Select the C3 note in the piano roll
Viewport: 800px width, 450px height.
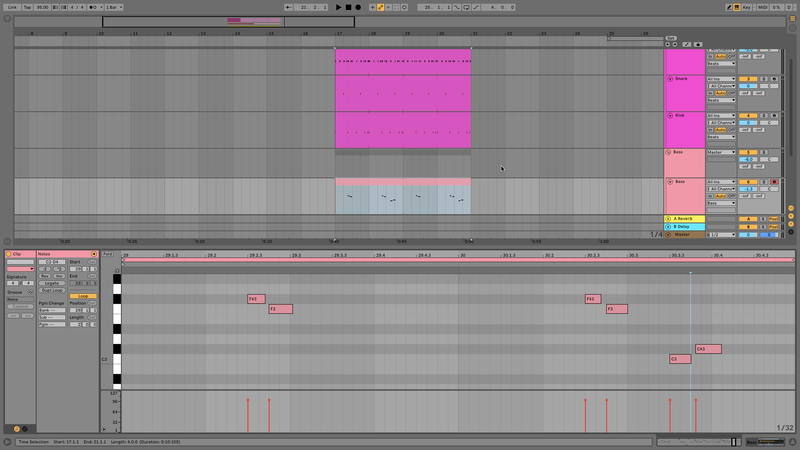click(x=680, y=359)
